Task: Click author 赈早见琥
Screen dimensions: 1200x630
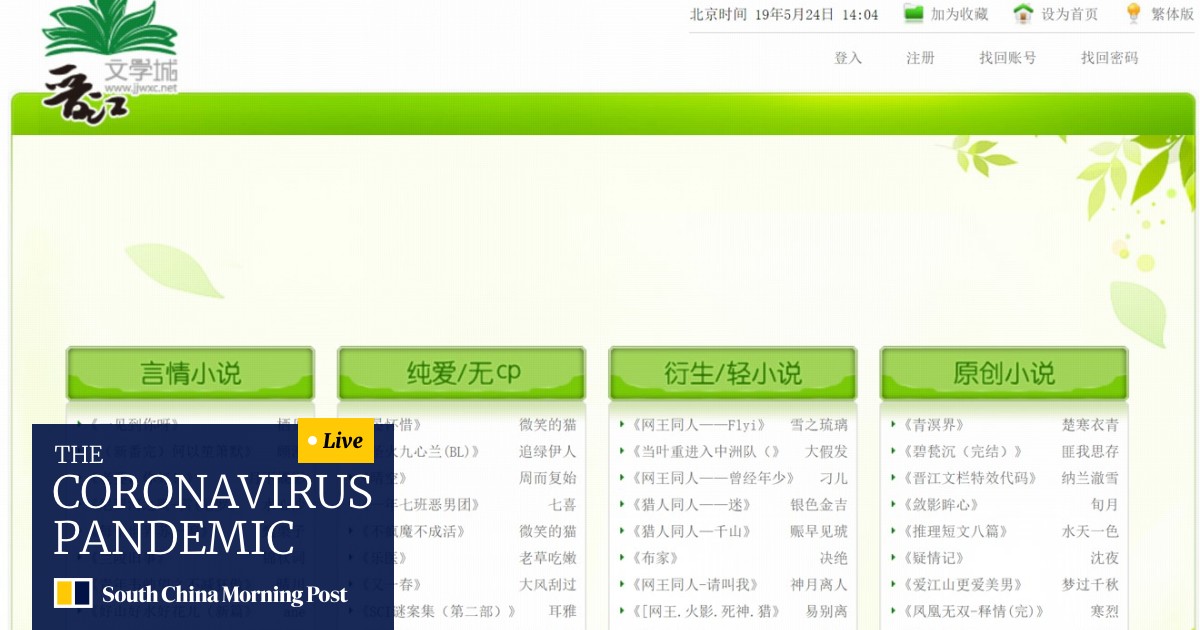Action: [x=818, y=531]
